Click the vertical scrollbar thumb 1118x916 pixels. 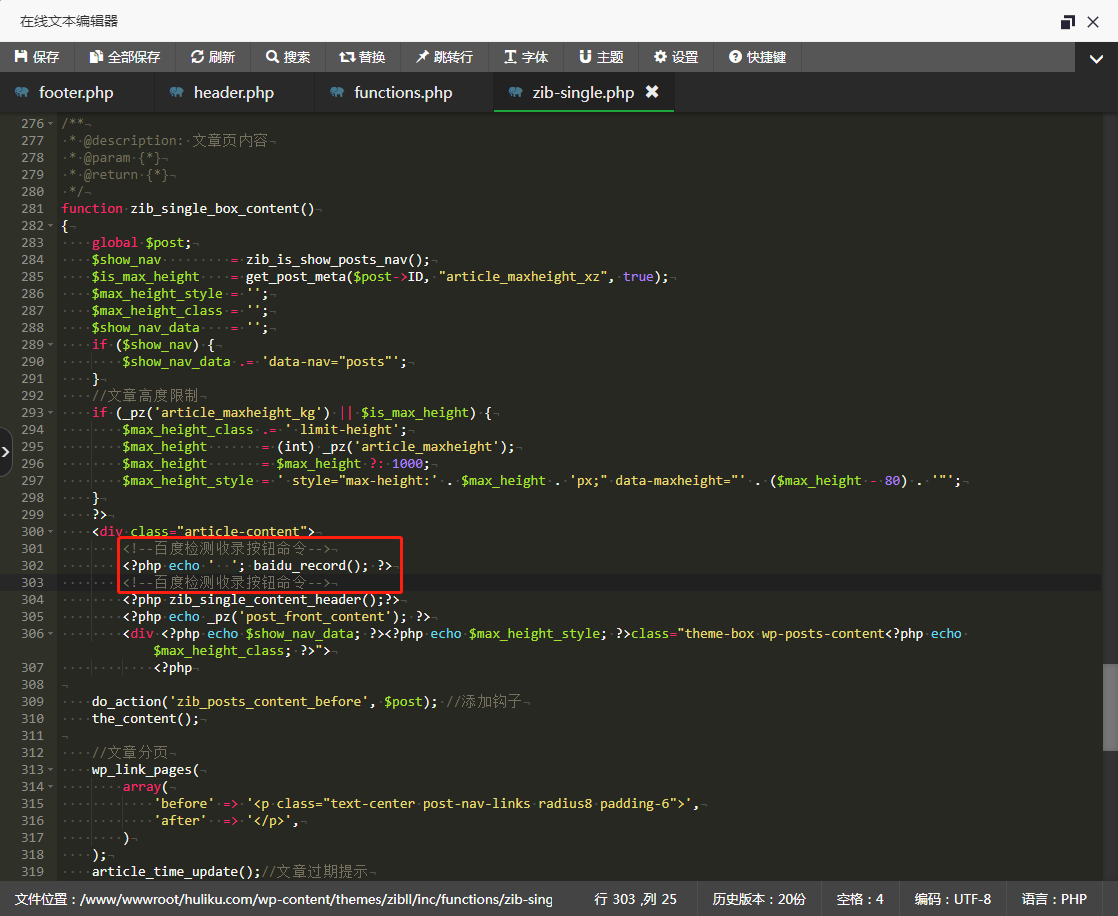[x=1110, y=706]
